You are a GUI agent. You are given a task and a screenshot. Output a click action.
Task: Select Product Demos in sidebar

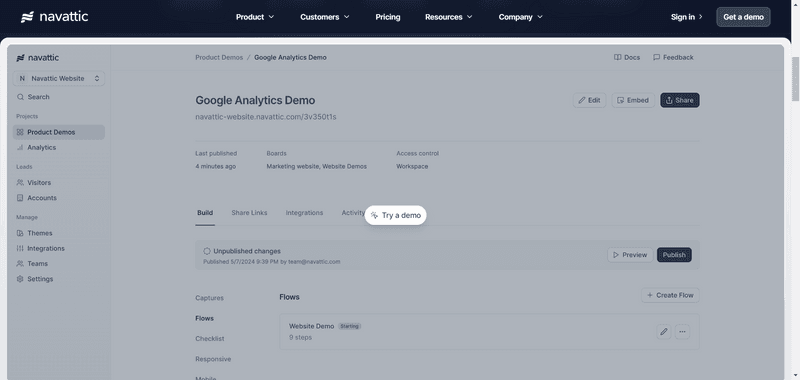[59, 132]
